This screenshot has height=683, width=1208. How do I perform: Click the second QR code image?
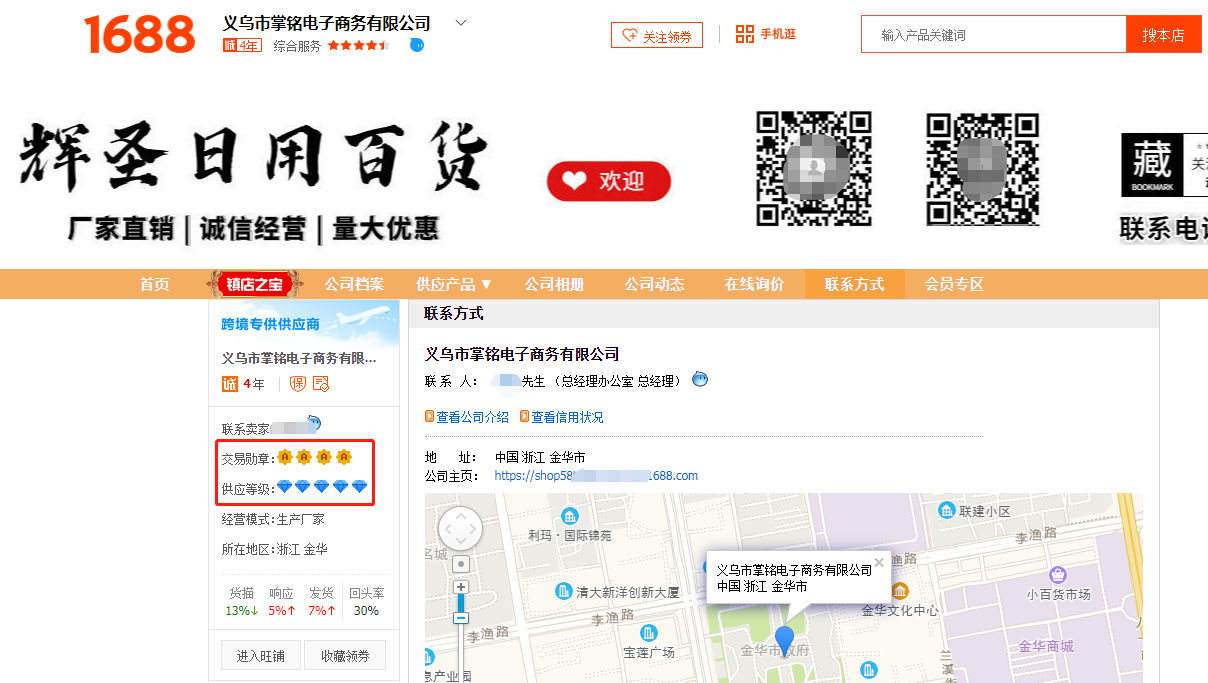984,168
